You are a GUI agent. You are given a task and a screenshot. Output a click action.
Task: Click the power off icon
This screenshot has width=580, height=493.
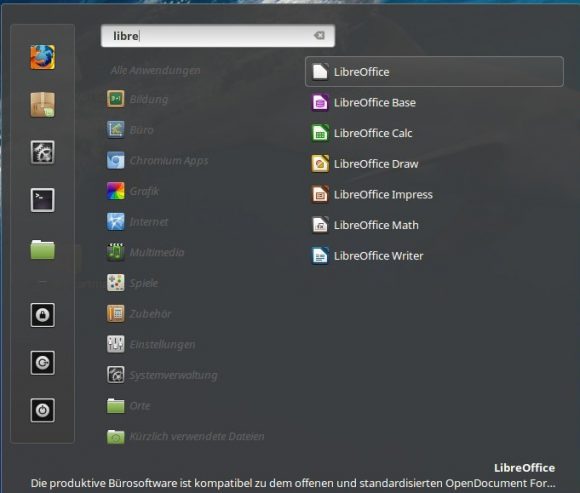pyautogui.click(x=43, y=410)
